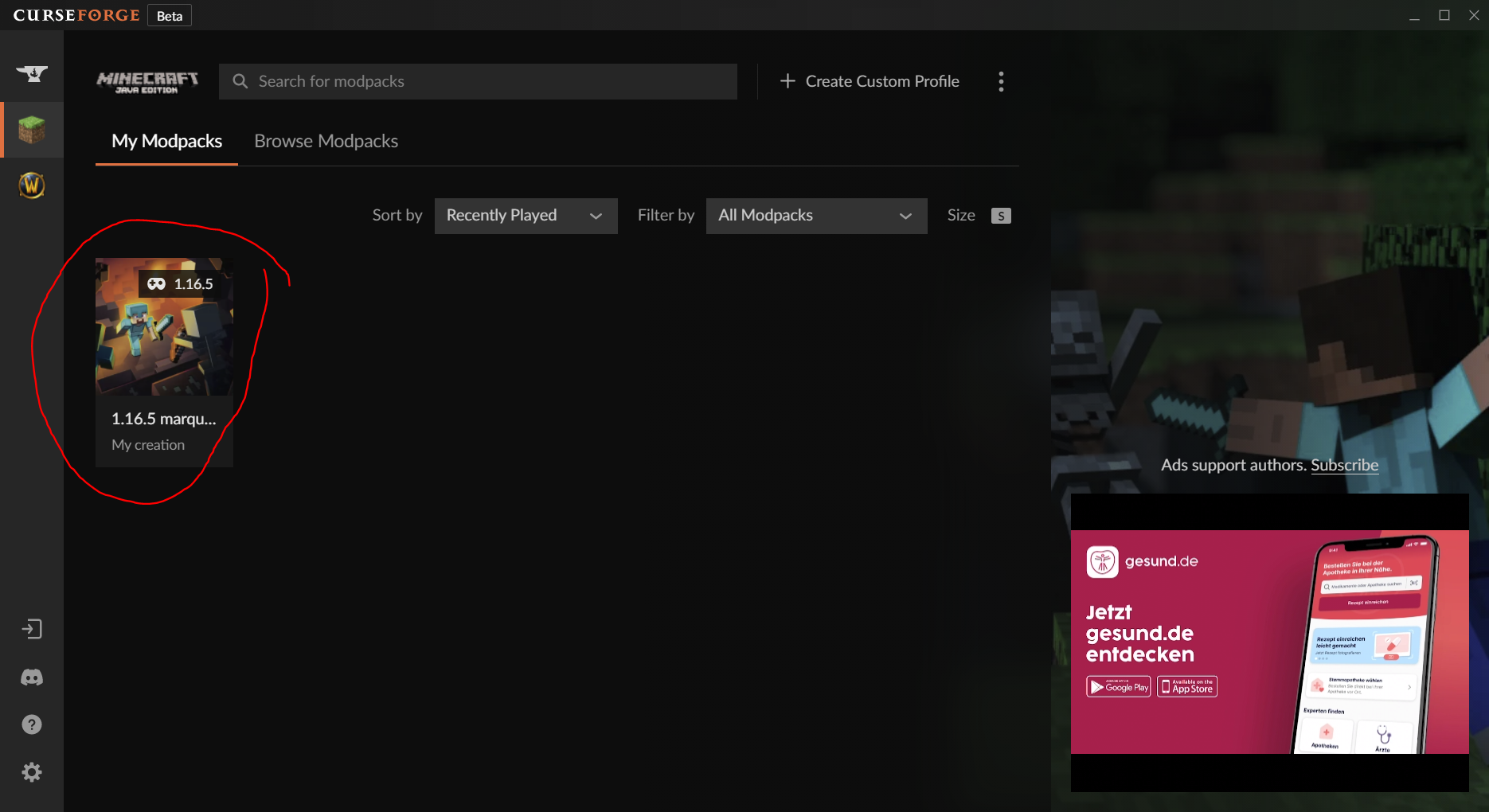Screen dimensions: 1489x812
Task: Open the help question mark icon
Action: 32,724
